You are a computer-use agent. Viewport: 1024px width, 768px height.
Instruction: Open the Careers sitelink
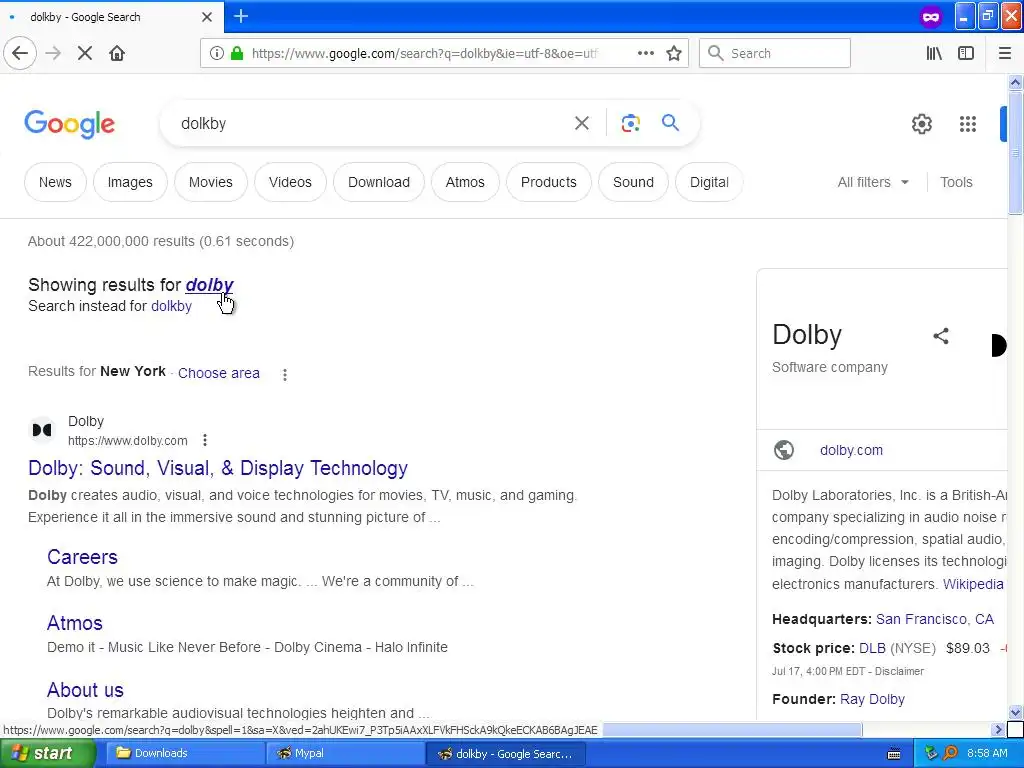(82, 556)
